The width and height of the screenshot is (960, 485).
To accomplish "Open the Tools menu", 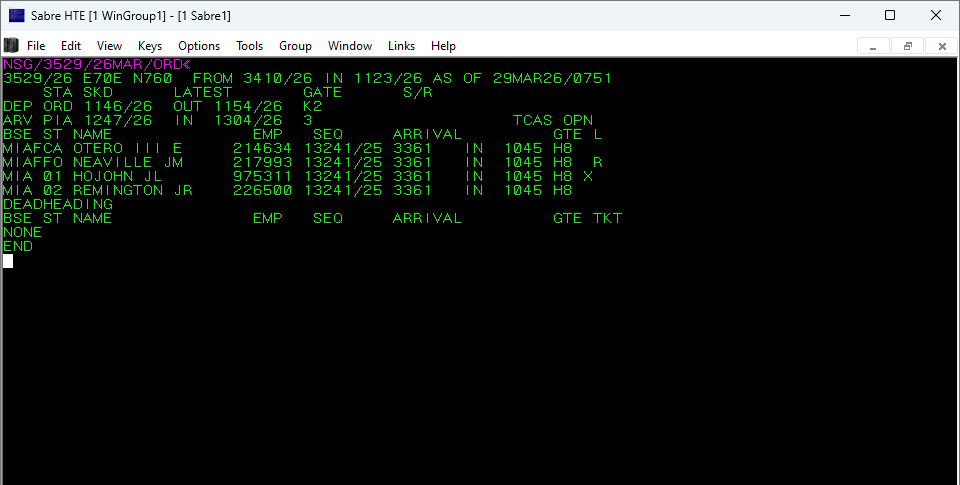I will coord(250,46).
